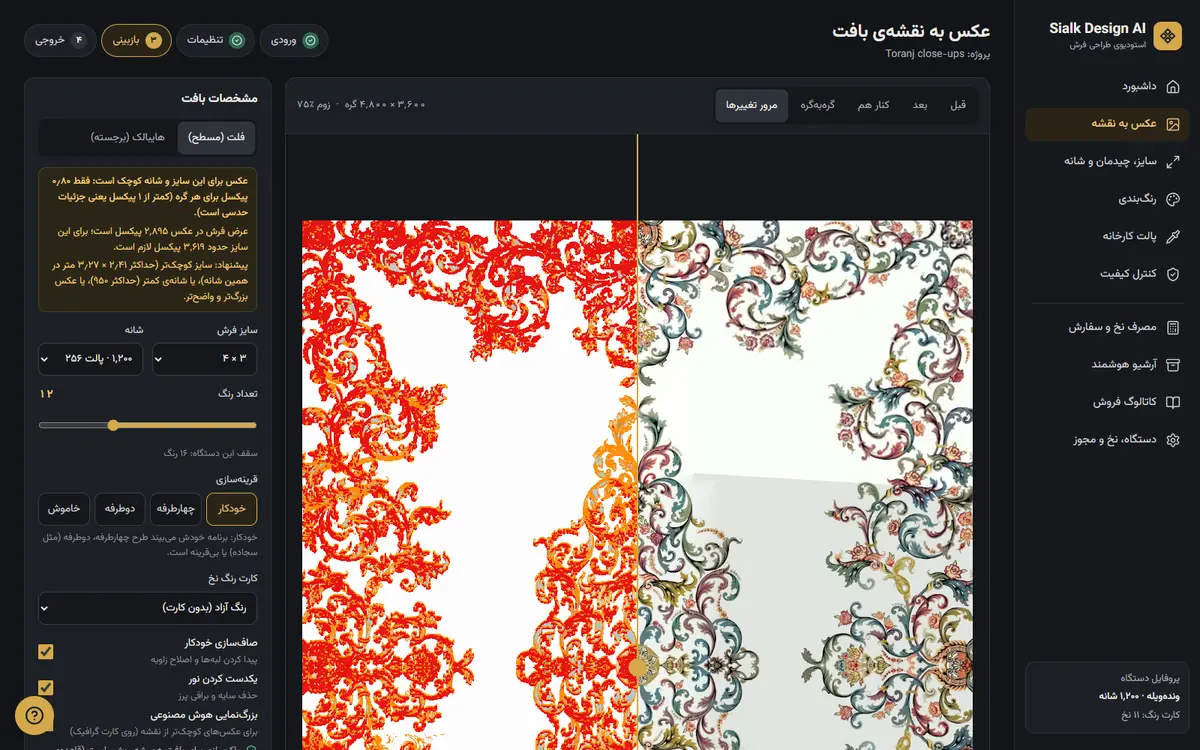Choose the فلت (مسطح) weave type
This screenshot has width=1200, height=750.
217,137
